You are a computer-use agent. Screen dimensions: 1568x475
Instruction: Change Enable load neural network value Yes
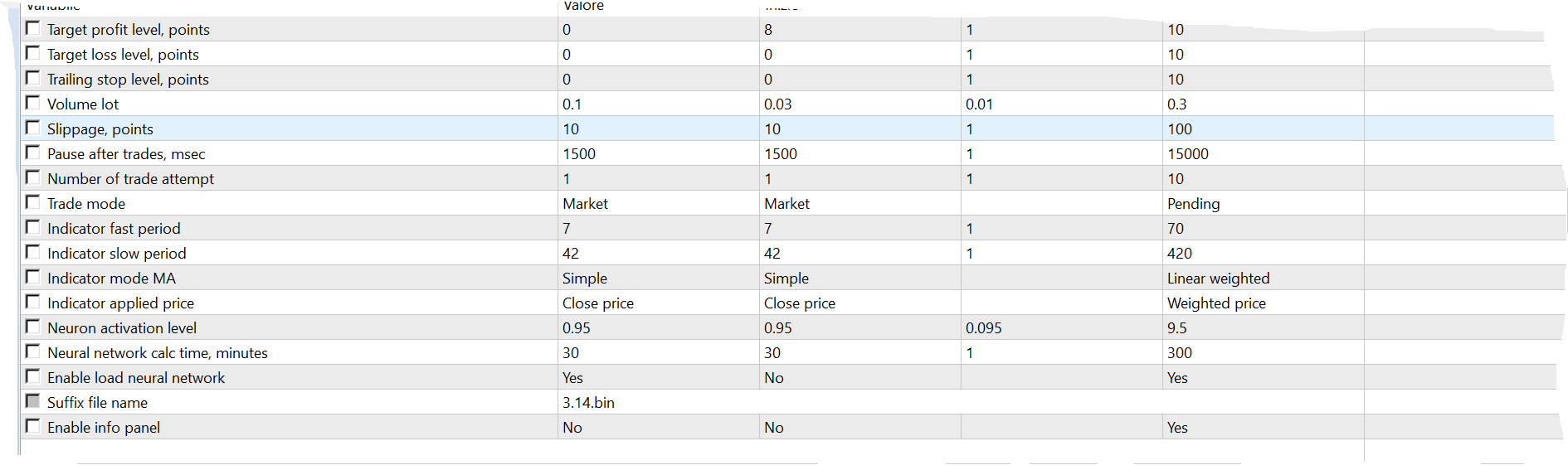coord(573,378)
